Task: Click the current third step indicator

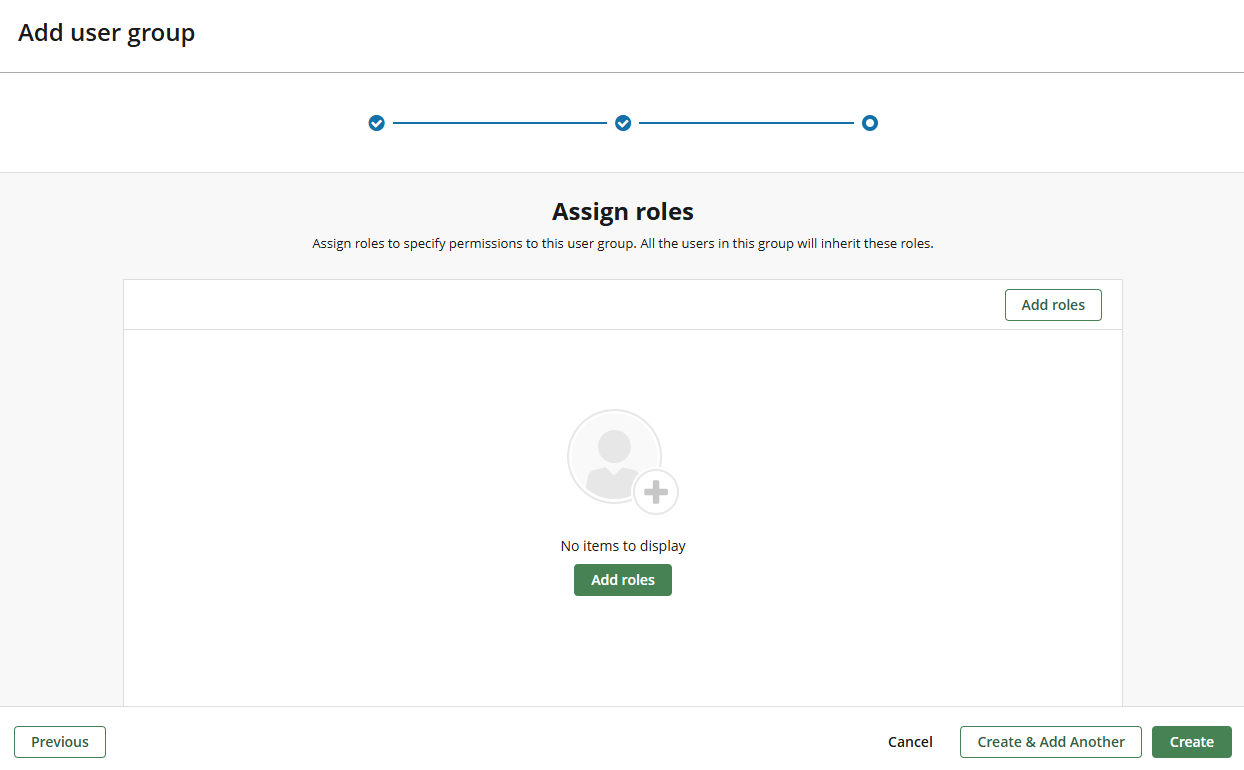Action: tap(870, 123)
